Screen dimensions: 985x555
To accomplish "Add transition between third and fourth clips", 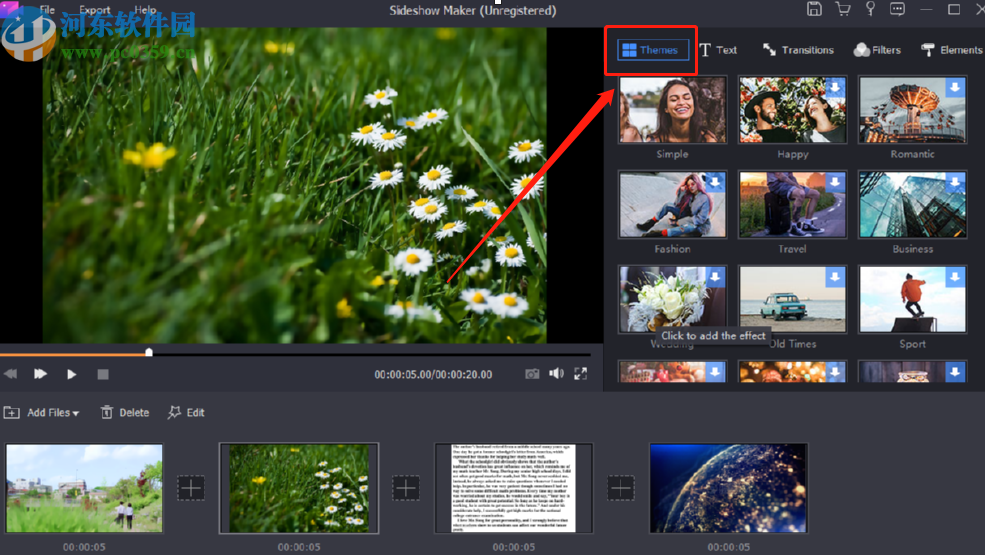I will click(621, 488).
